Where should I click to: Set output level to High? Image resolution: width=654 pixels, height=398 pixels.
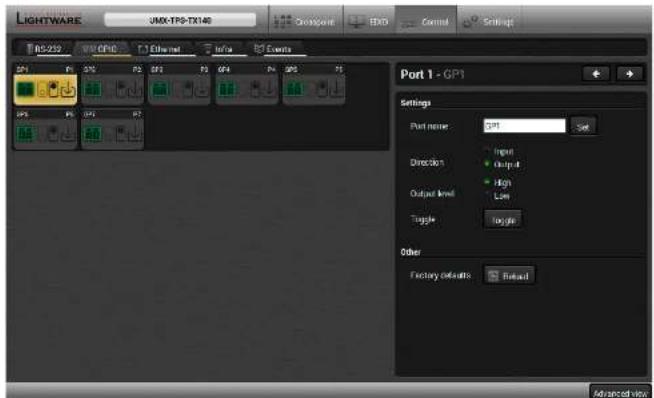click(498, 183)
